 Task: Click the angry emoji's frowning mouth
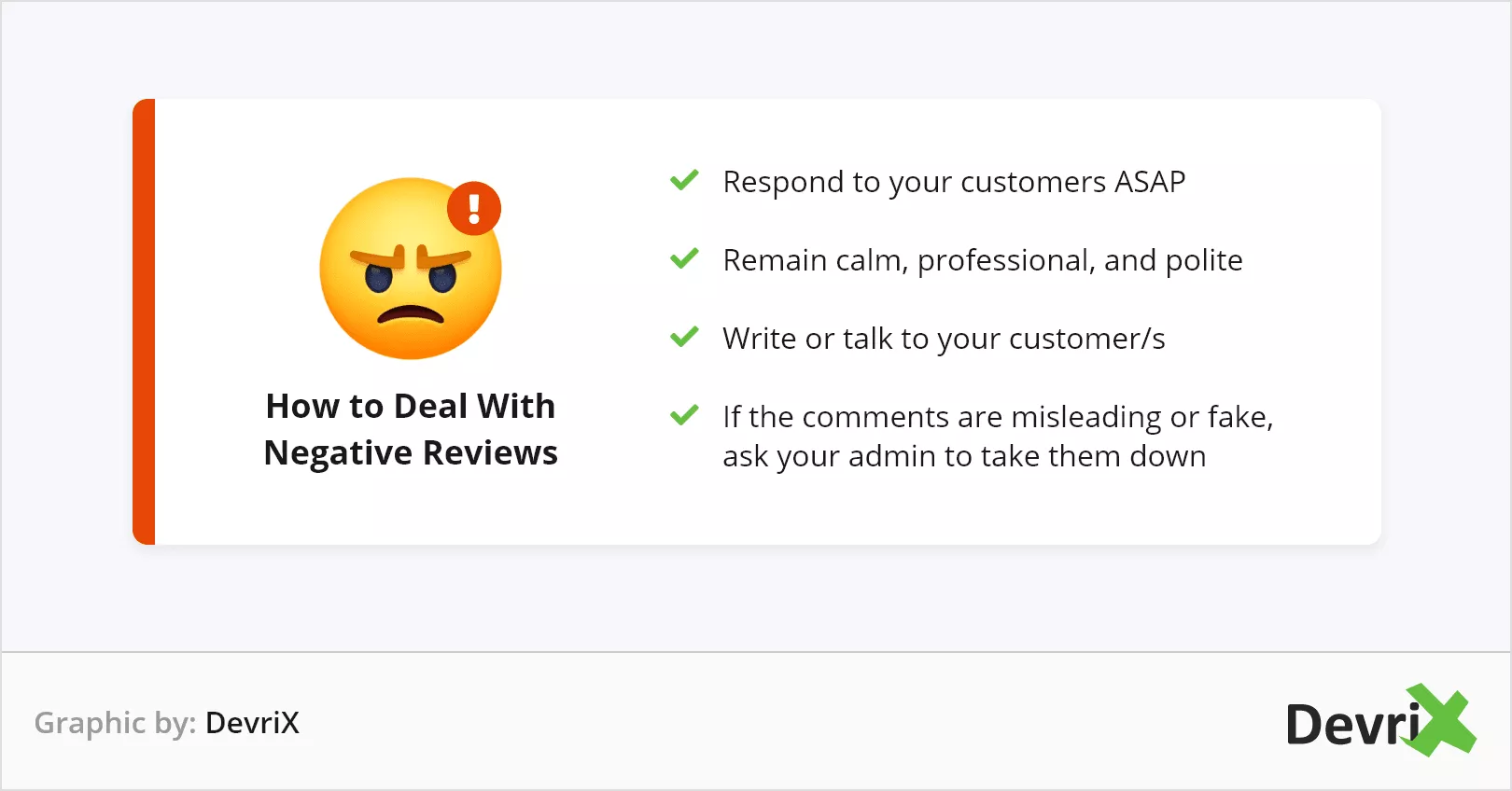point(411,315)
